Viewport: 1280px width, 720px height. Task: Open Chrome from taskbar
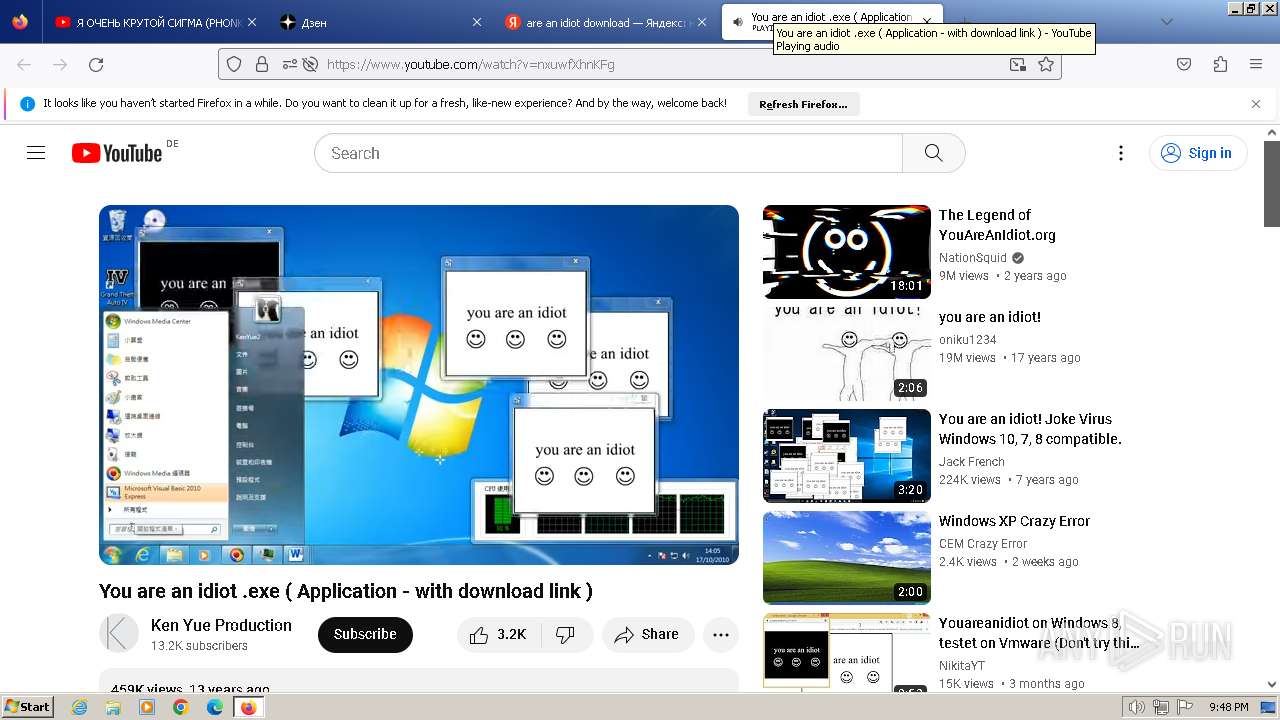[x=180, y=707]
